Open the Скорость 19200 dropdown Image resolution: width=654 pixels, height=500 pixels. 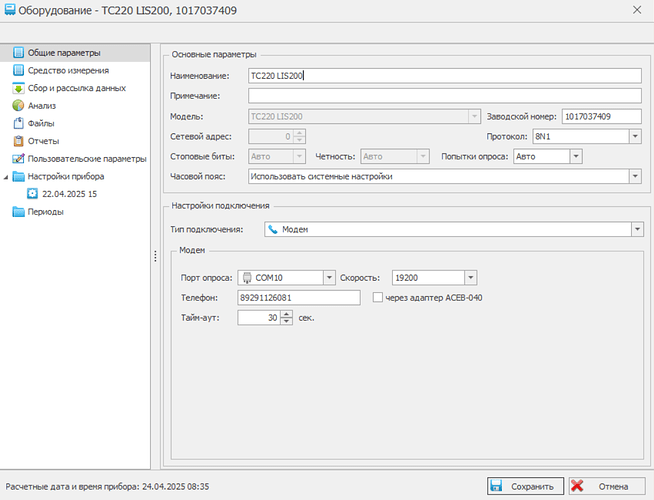470,278
